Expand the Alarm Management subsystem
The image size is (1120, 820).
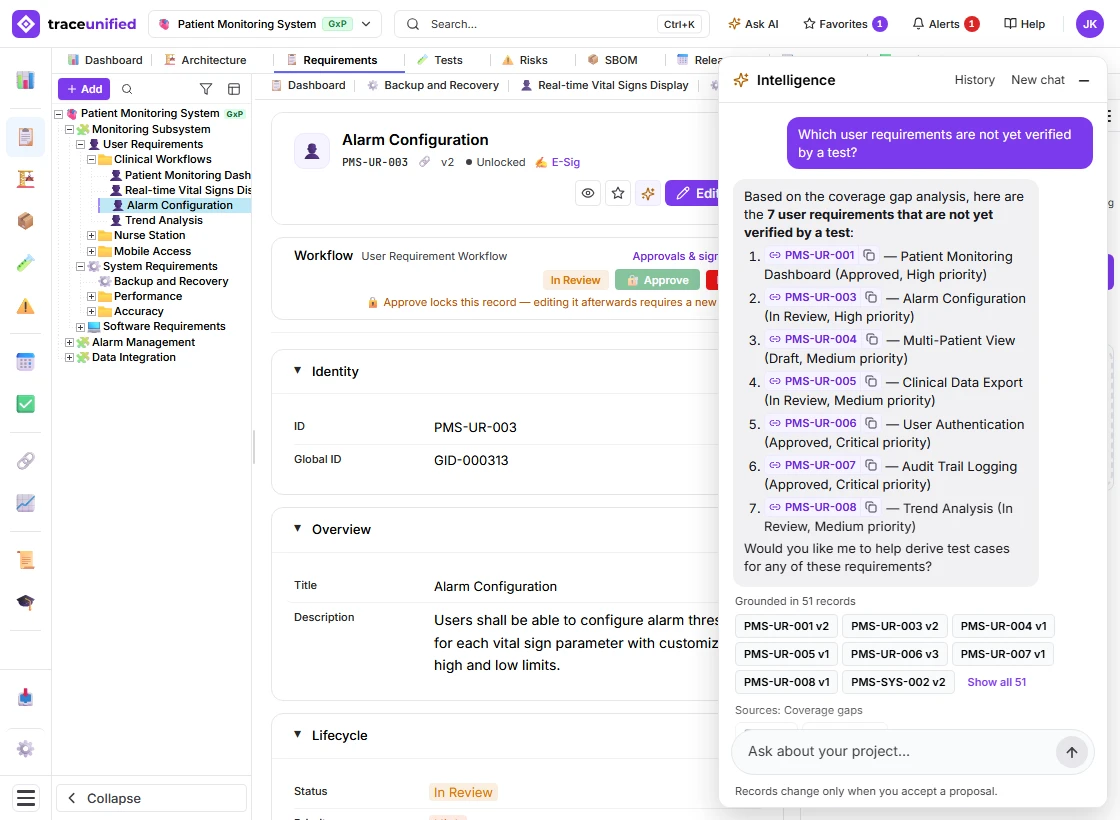(69, 342)
